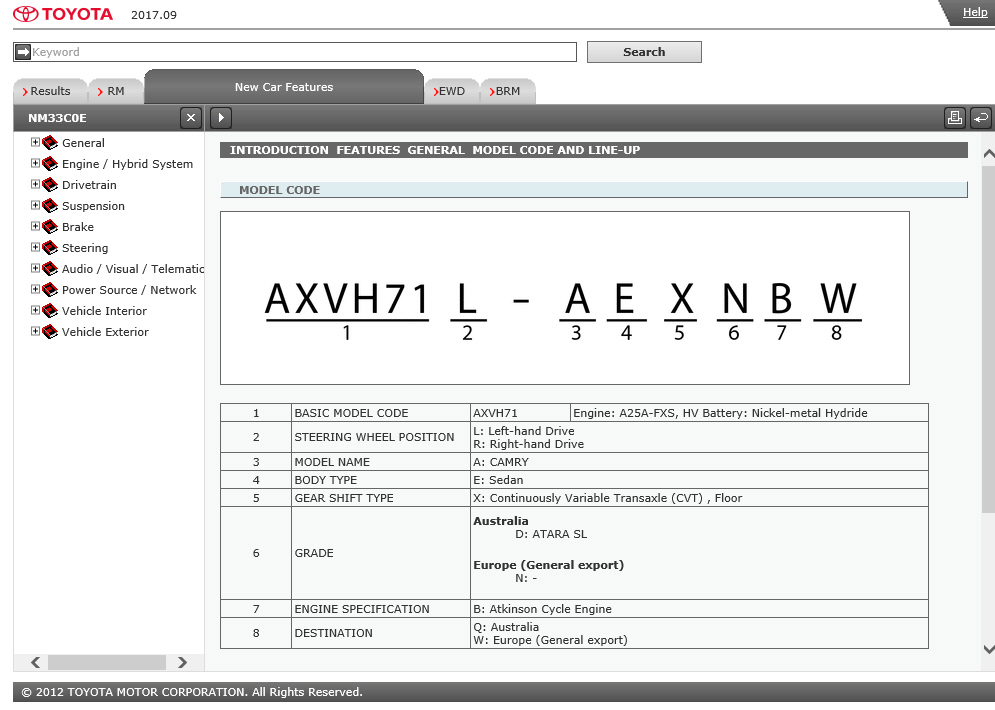Select the New Car Features tab
995x710 pixels.
tap(284, 87)
